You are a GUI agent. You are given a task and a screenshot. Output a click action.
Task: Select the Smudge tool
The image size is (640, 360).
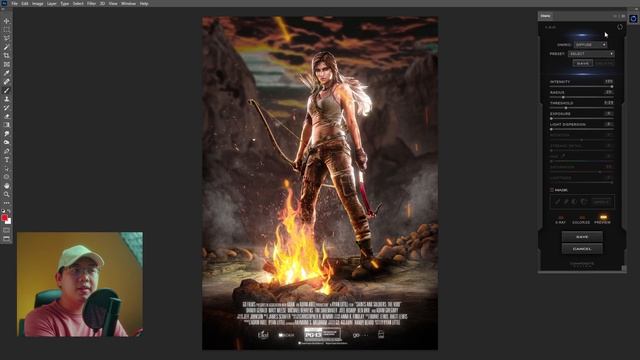pyautogui.click(x=7, y=134)
